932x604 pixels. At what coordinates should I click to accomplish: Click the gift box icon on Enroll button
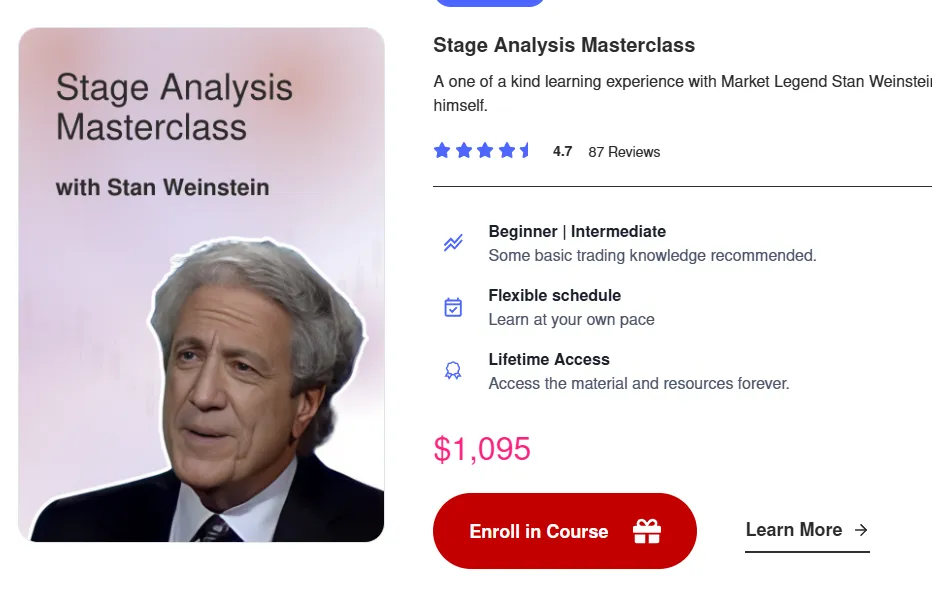(647, 532)
